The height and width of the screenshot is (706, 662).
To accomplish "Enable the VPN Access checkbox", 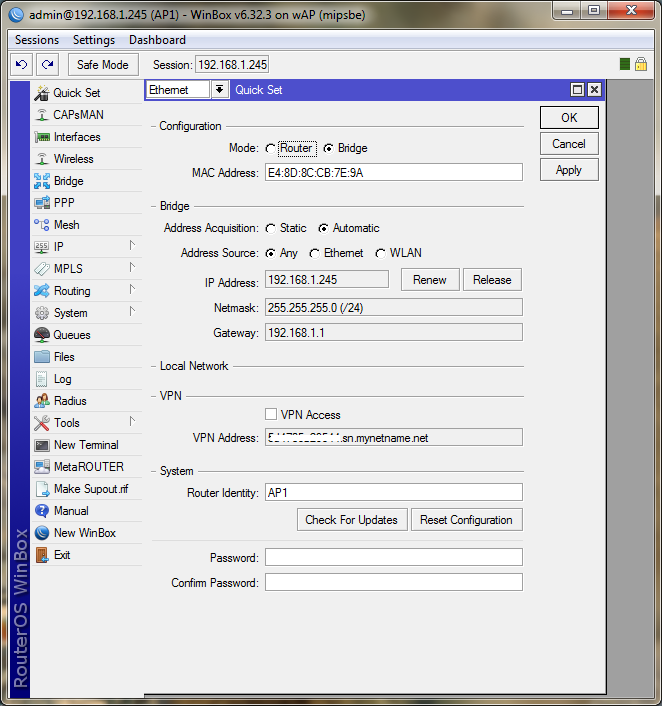I will tap(271, 414).
